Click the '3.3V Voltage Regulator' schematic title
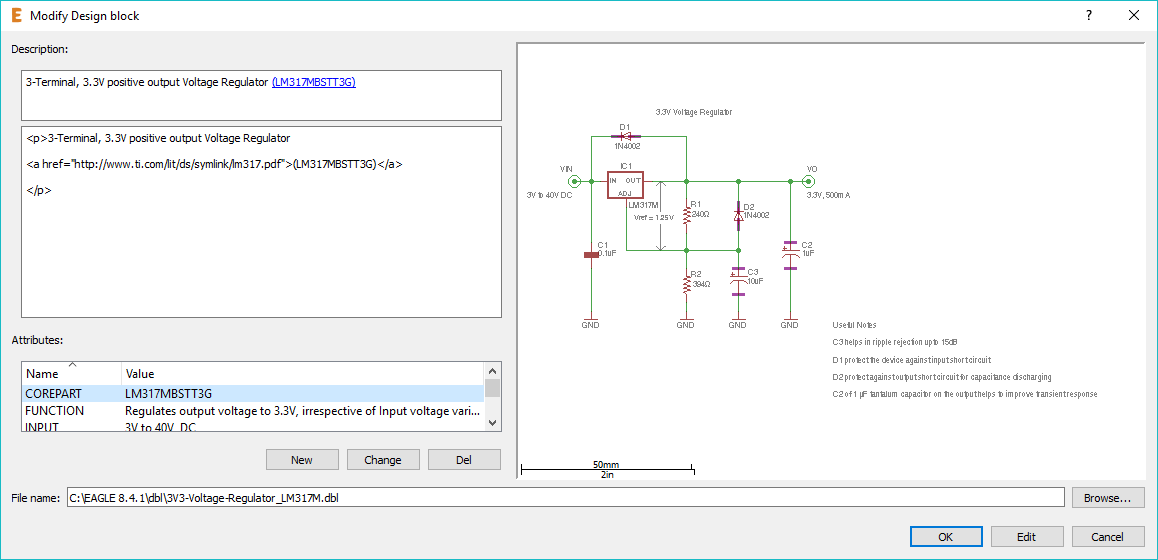 [693, 112]
